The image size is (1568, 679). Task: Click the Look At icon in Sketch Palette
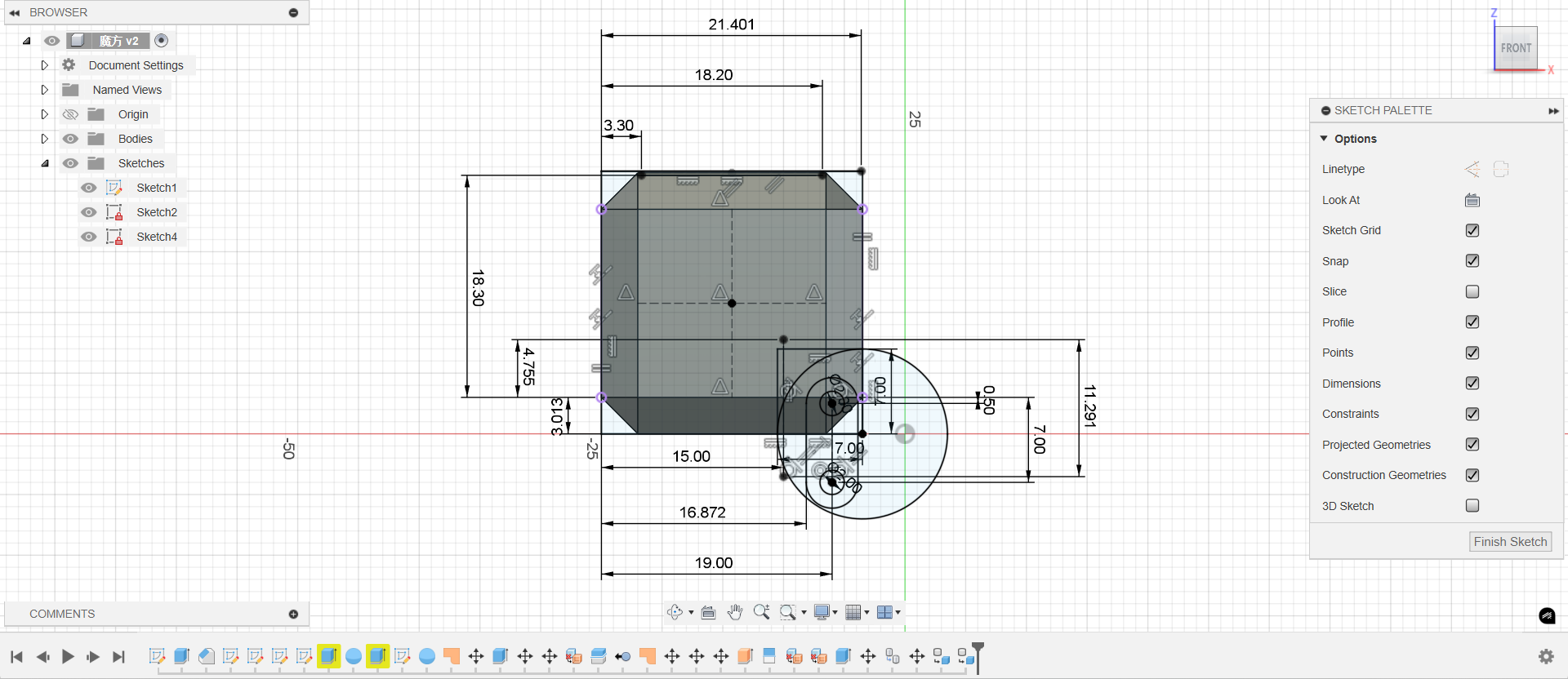tap(1472, 200)
